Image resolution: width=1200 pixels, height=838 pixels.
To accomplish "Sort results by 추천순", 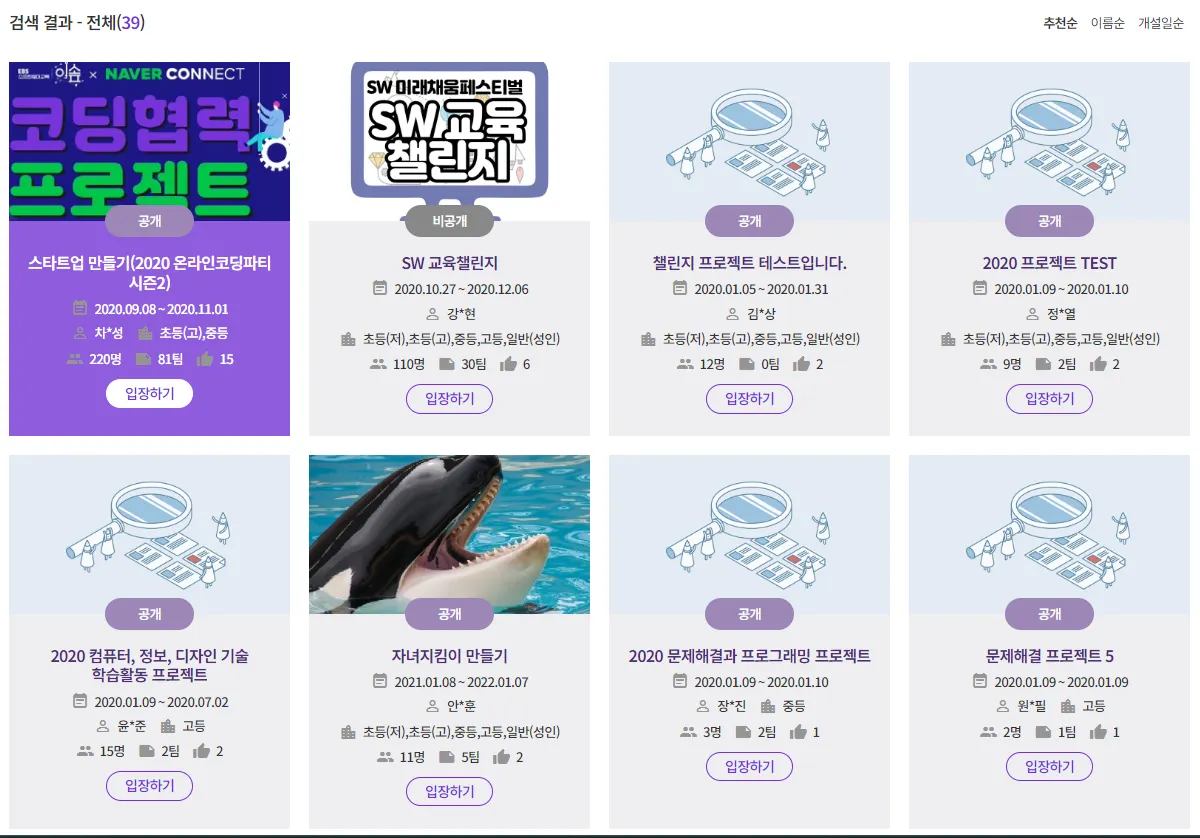I will [1060, 23].
